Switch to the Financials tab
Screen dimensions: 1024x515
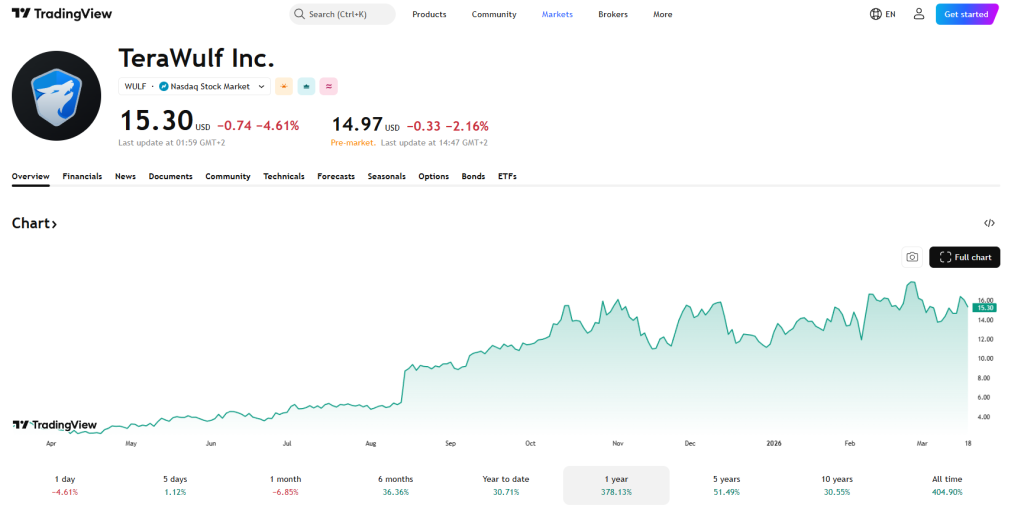coord(82,176)
